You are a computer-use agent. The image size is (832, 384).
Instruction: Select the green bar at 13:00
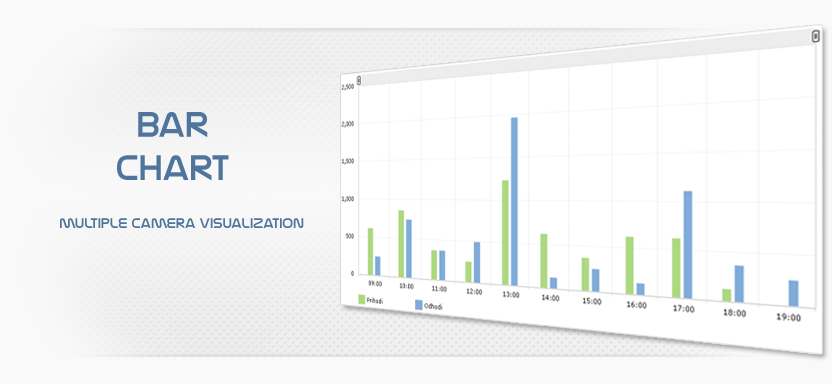[505, 233]
